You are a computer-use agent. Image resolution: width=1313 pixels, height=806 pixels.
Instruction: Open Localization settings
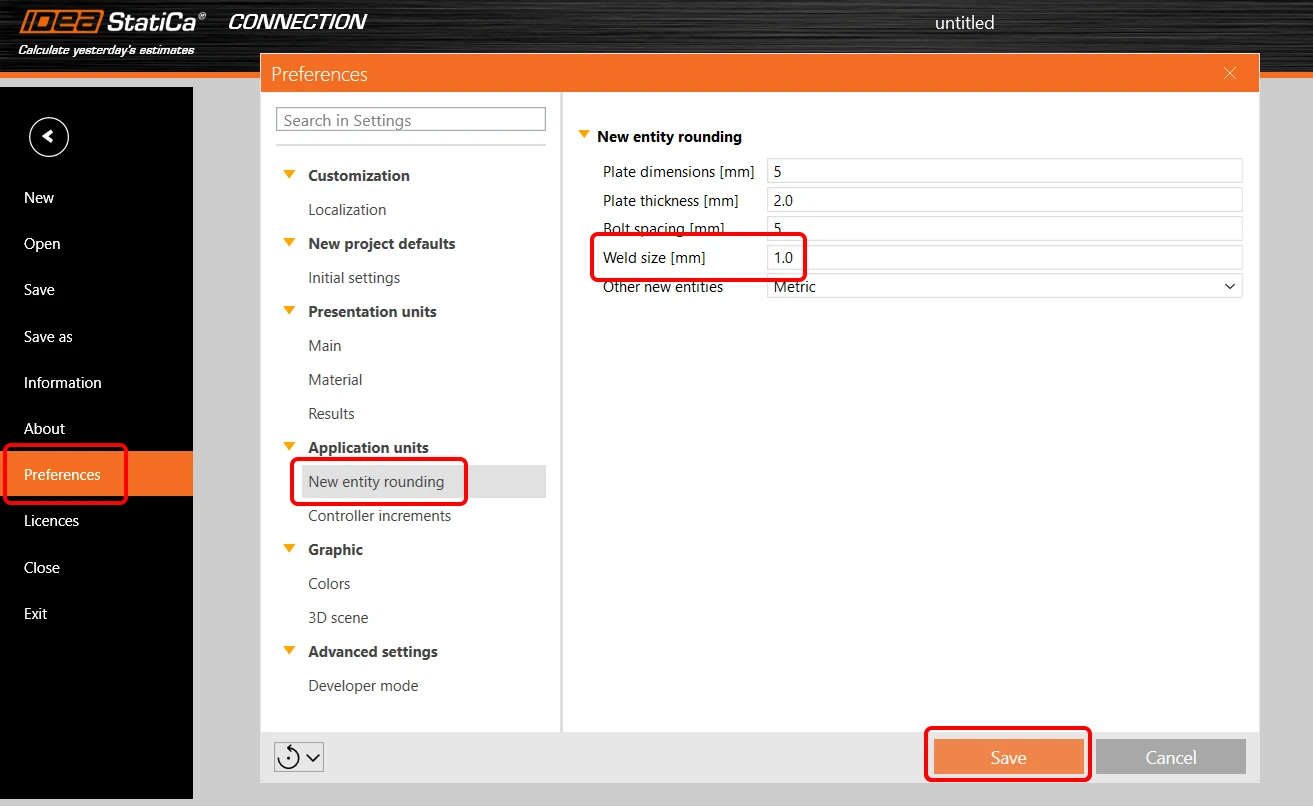[347, 209]
